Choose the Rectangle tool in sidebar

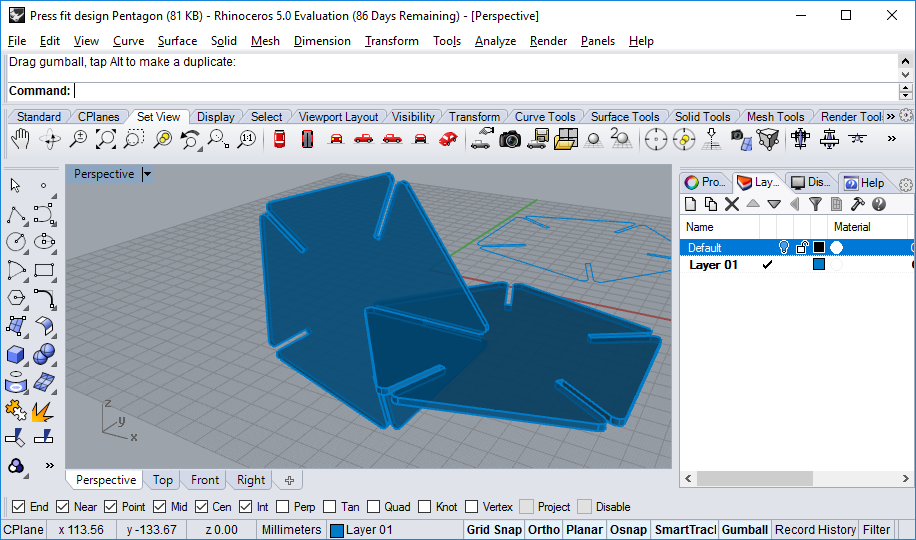(44, 270)
